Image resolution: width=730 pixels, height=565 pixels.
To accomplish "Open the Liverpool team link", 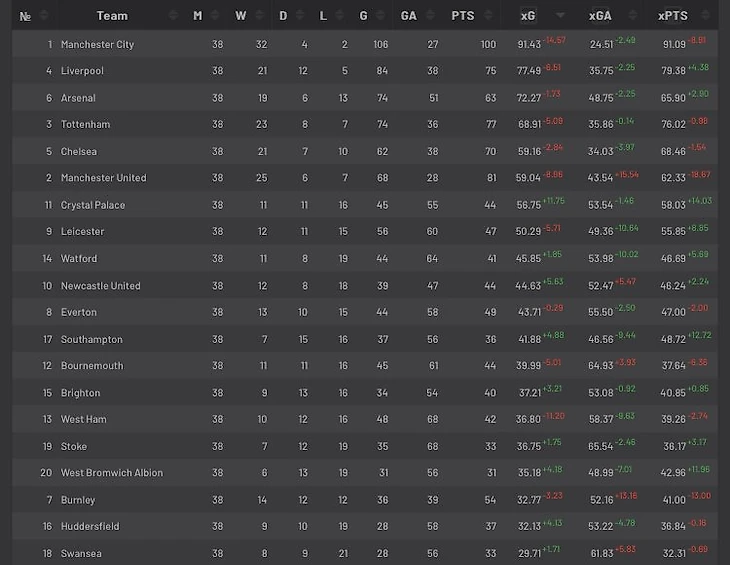I will pyautogui.click(x=82, y=71).
